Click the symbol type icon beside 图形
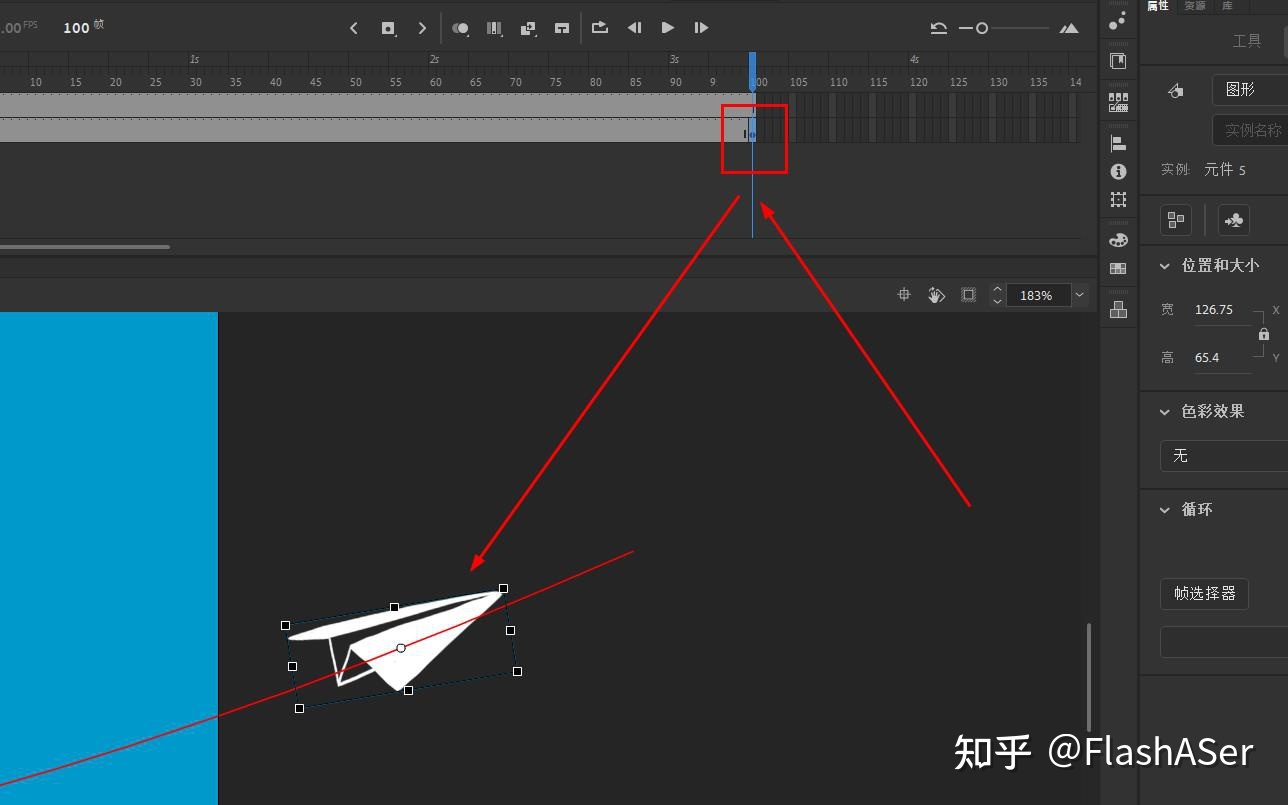 [1176, 91]
